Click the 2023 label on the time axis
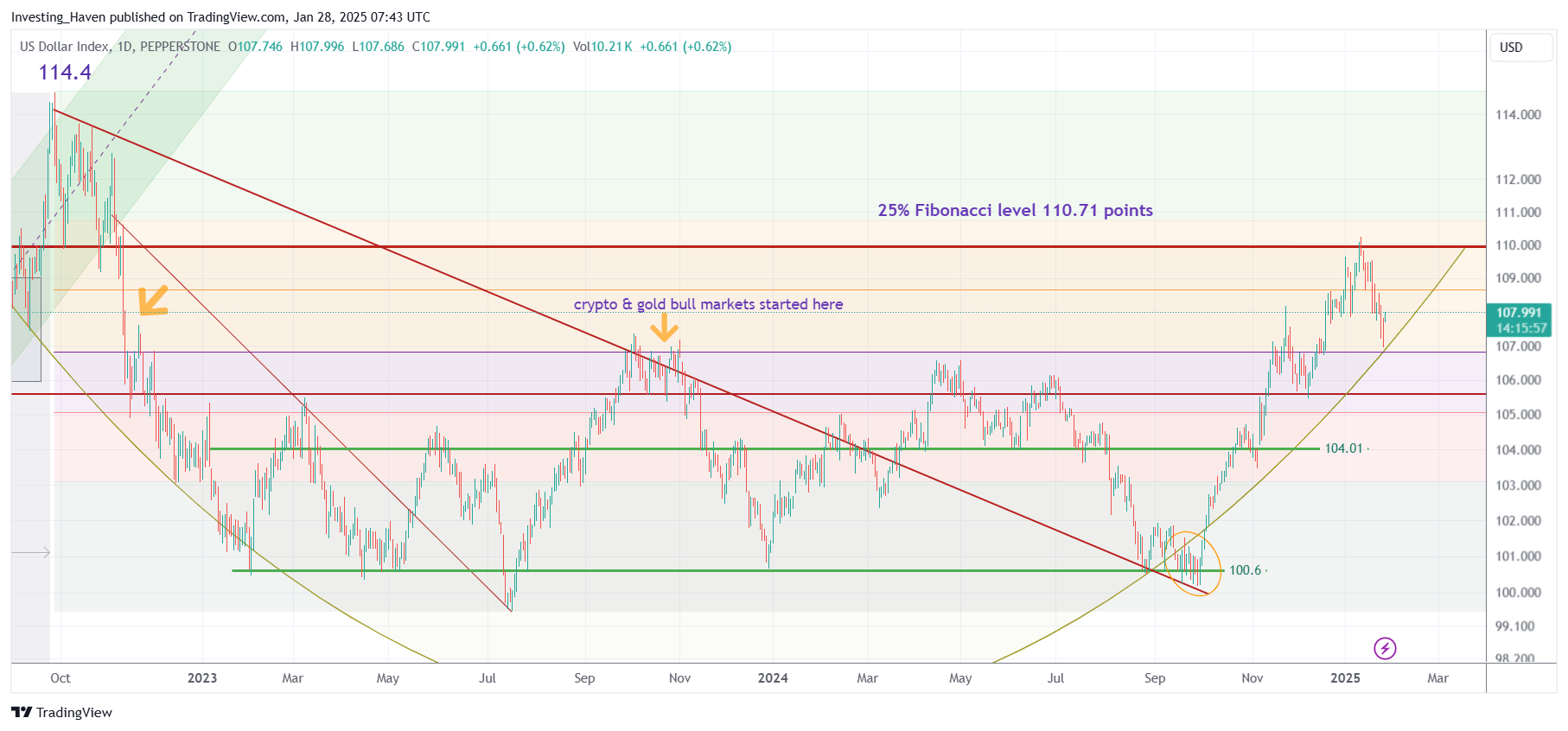Viewport: 1568px width, 731px height. click(202, 678)
